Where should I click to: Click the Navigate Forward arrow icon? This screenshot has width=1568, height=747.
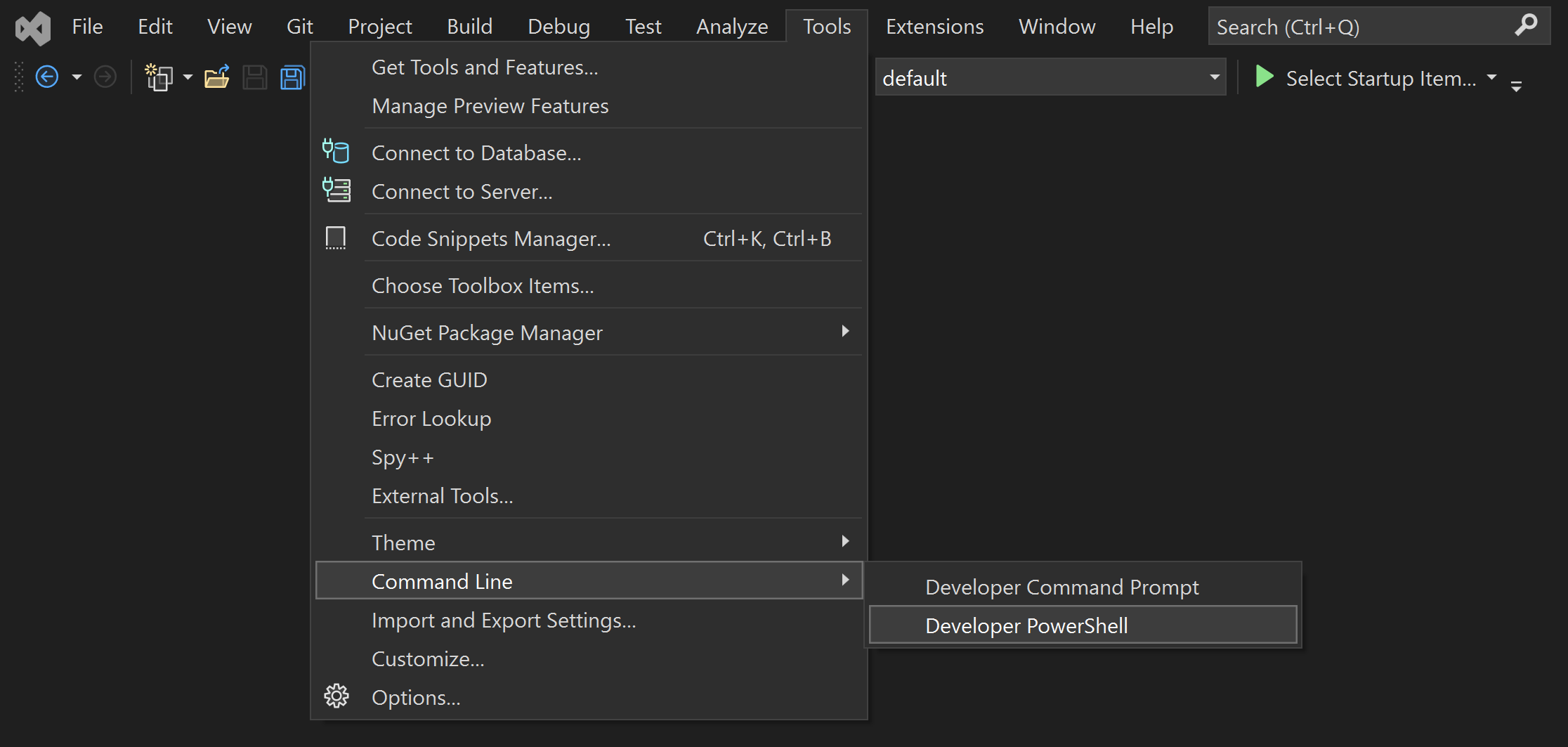(x=104, y=76)
